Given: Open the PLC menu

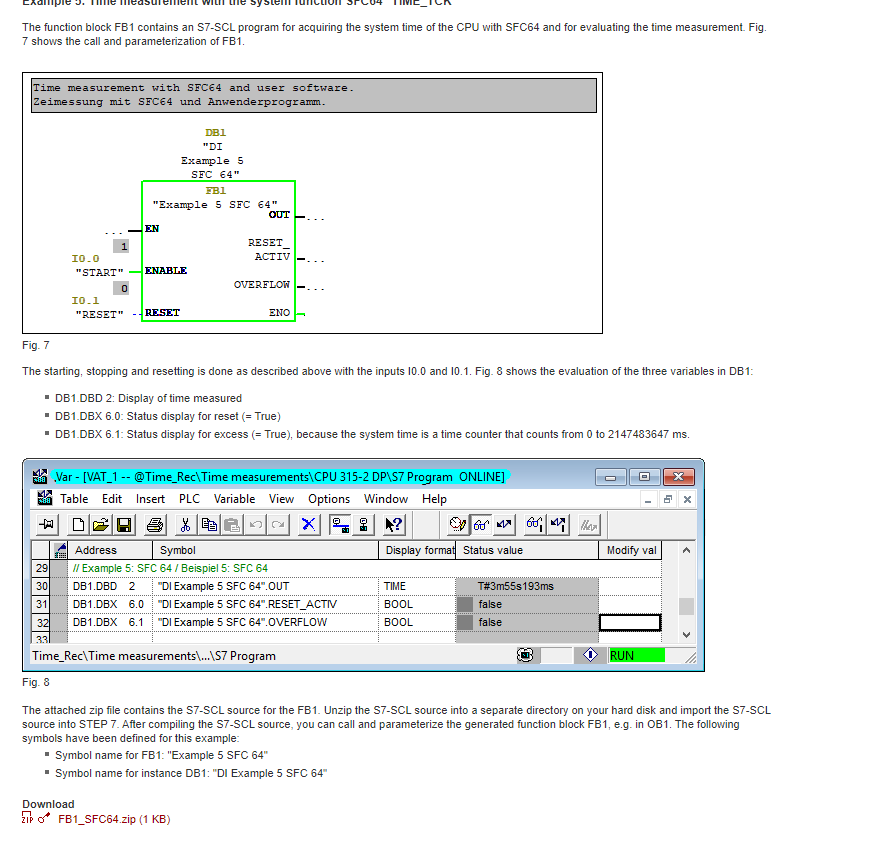Looking at the screenshot, I should coord(189,499).
